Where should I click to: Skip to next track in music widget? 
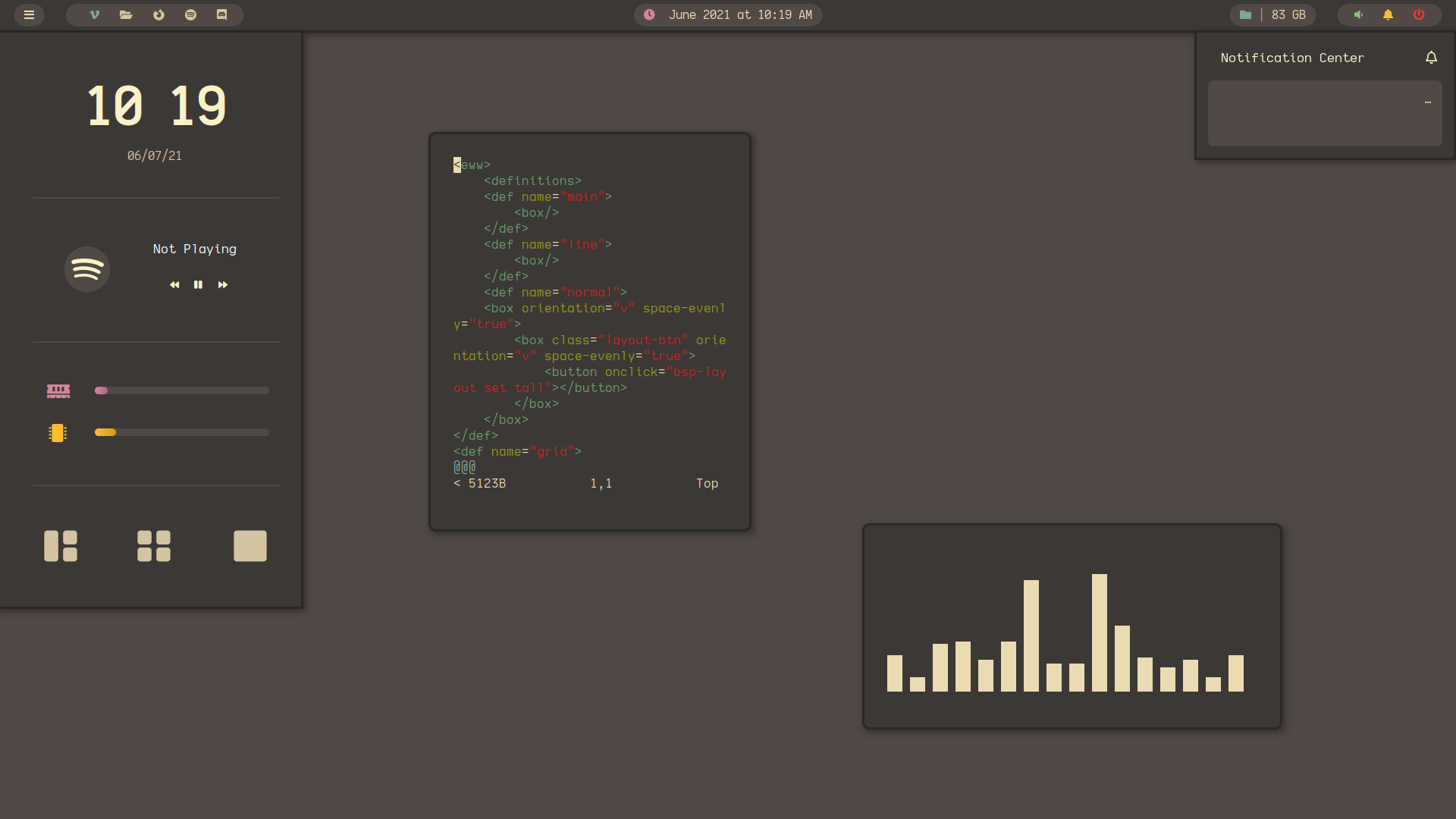[223, 284]
